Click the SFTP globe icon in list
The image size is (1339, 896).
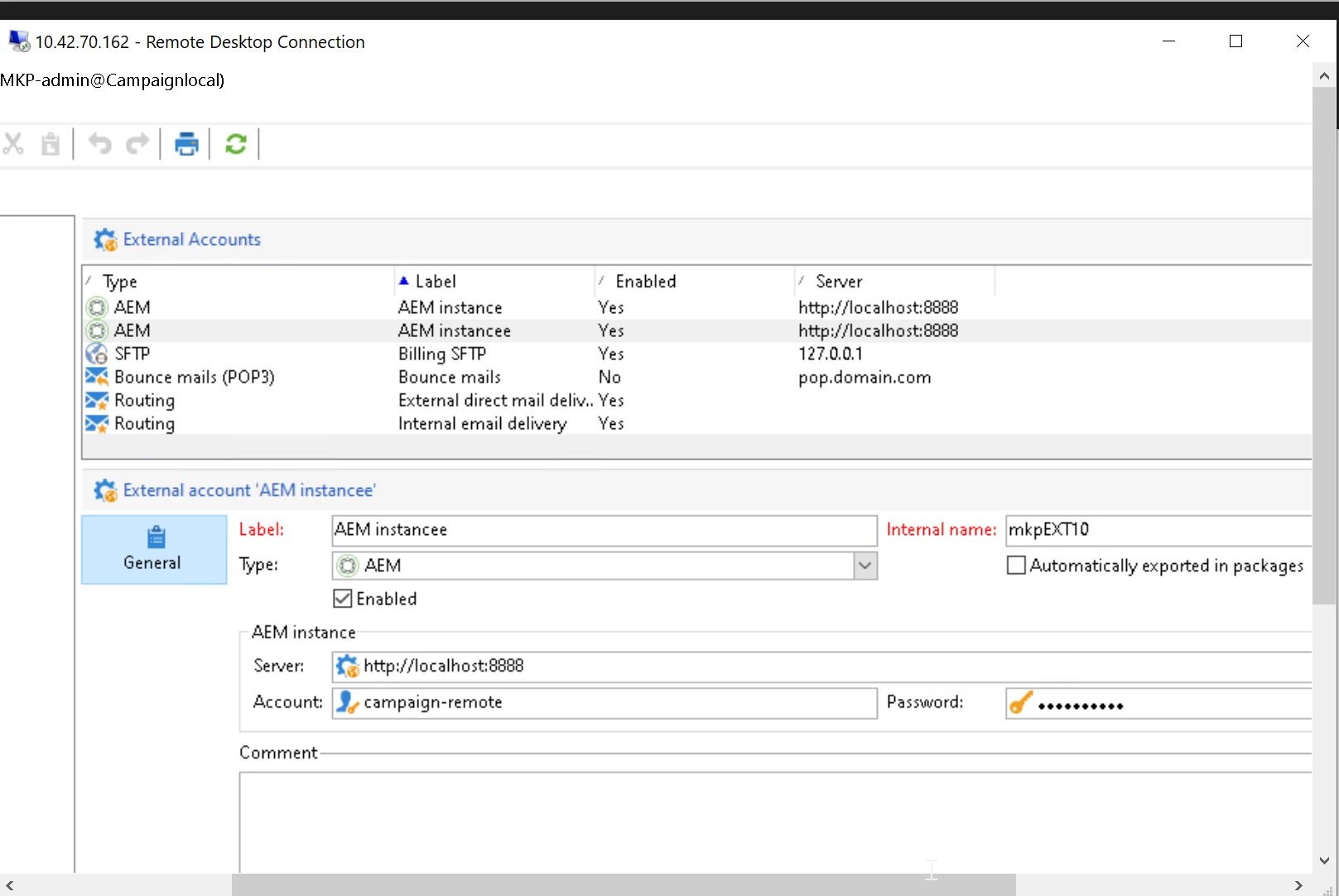click(97, 354)
